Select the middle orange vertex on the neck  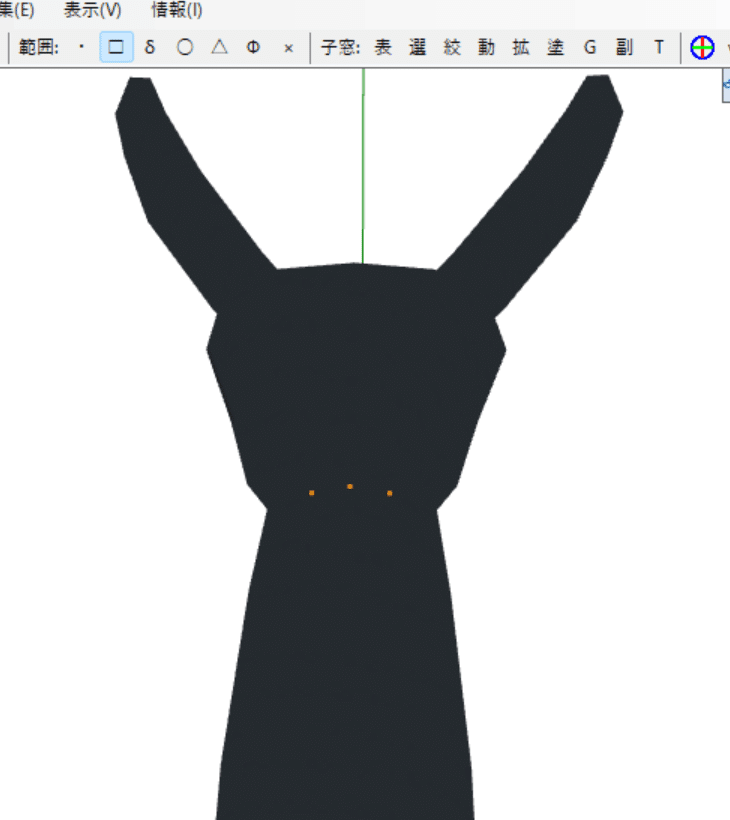[x=350, y=486]
